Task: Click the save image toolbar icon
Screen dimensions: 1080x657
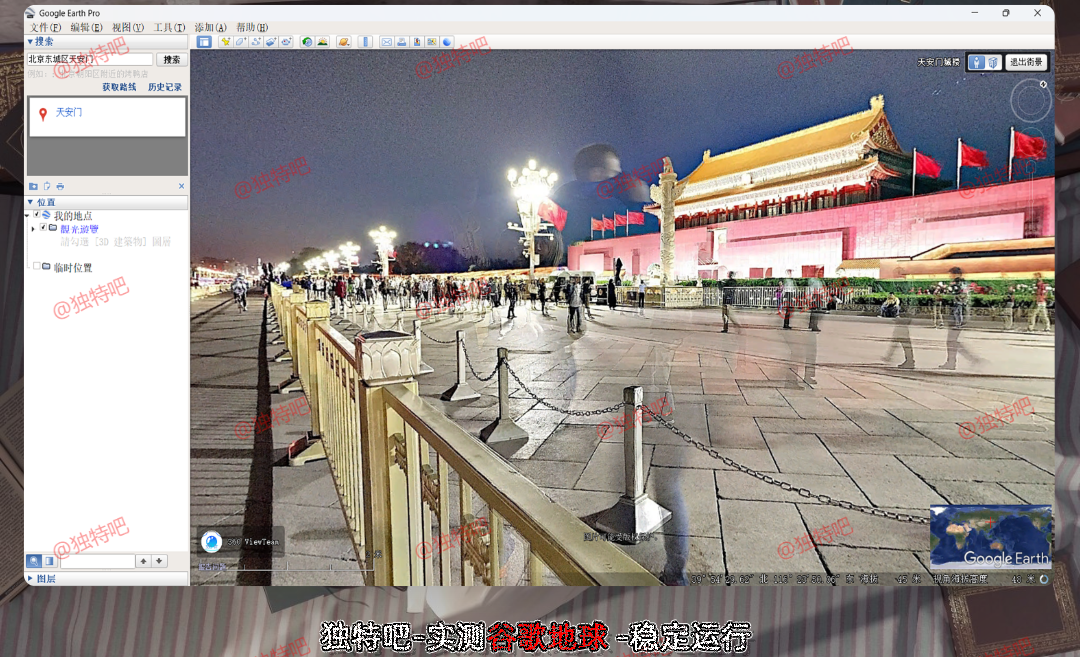Action: tap(417, 42)
